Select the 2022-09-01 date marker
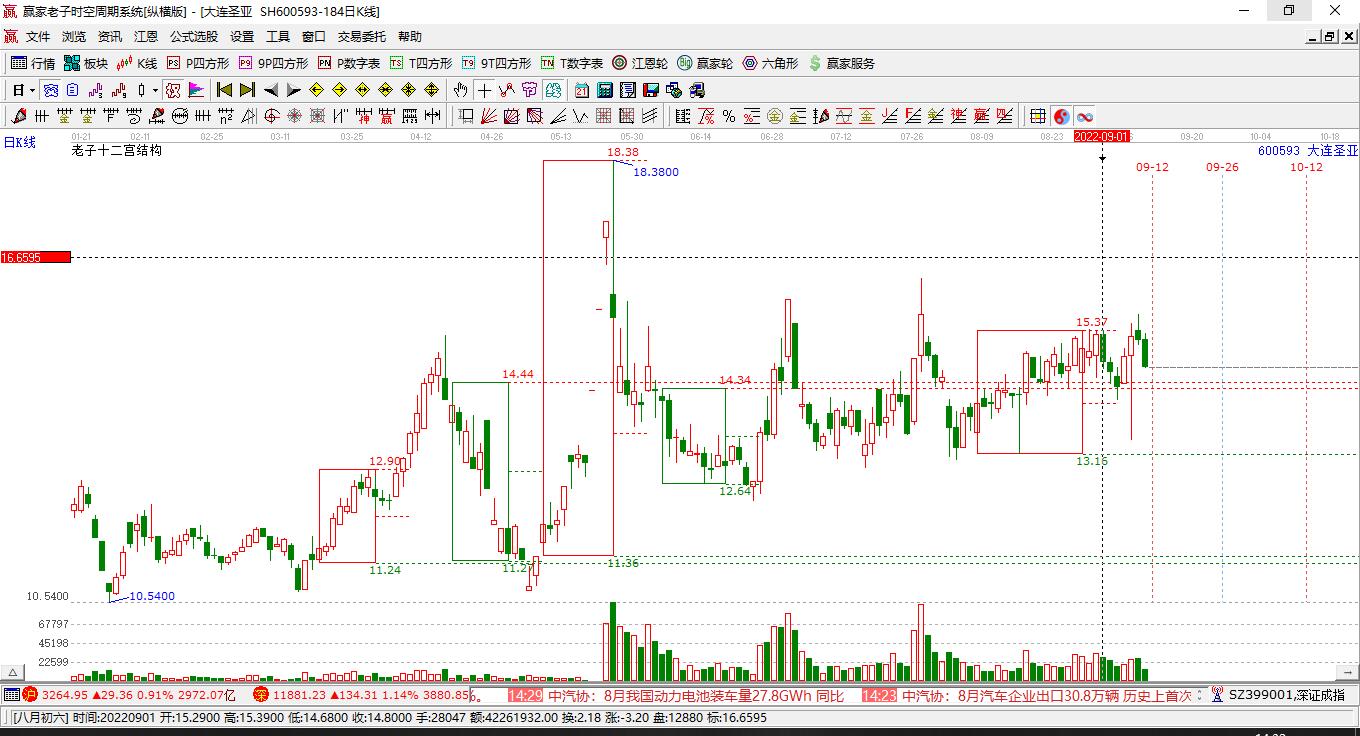 tap(1102, 136)
